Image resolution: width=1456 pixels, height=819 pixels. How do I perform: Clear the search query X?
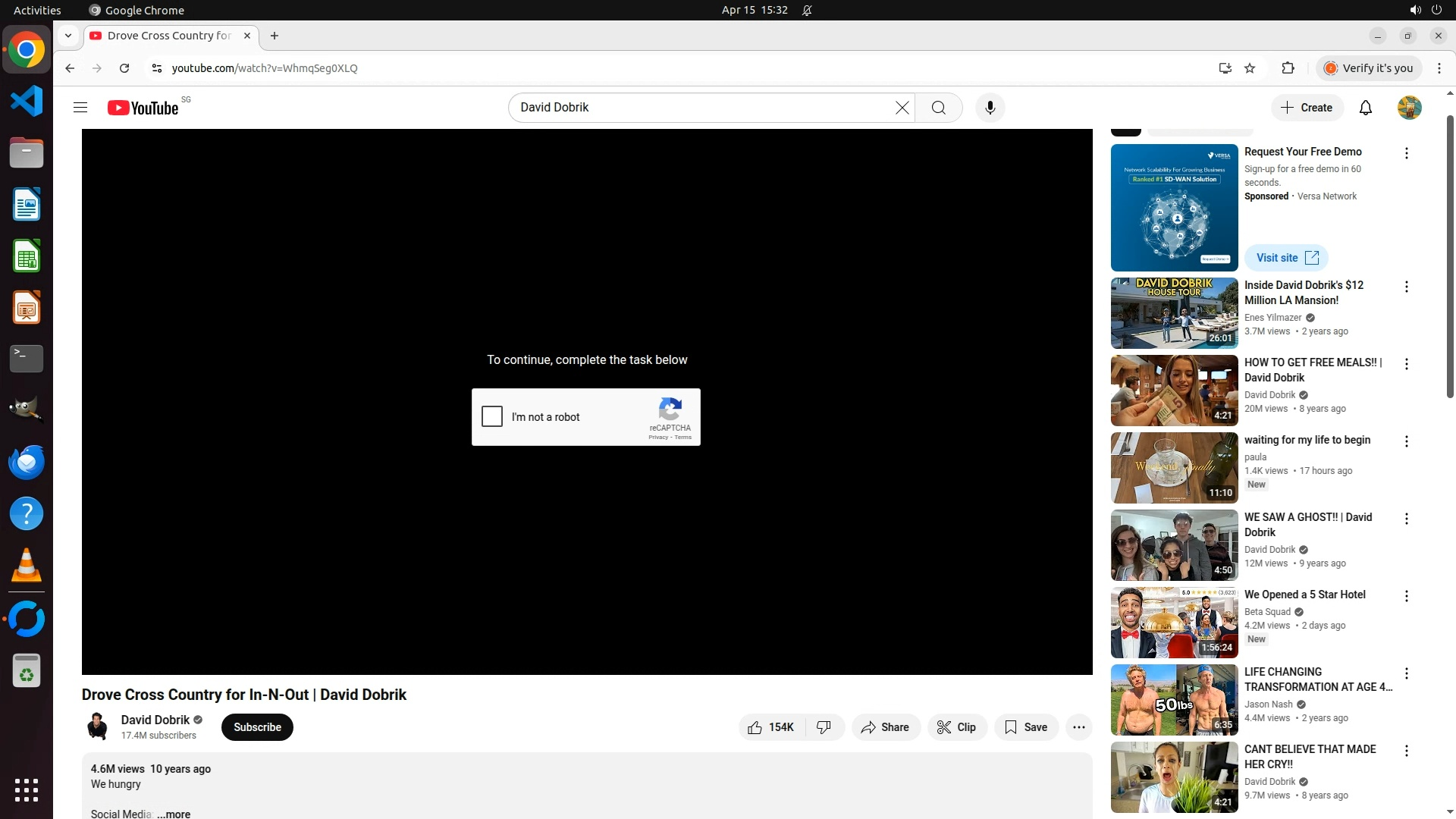pos(902,108)
